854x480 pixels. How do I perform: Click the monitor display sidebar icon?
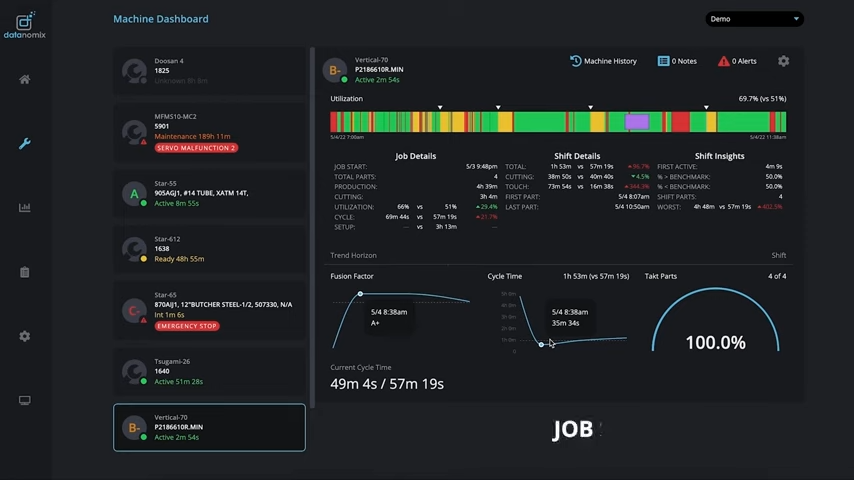[x=25, y=400]
